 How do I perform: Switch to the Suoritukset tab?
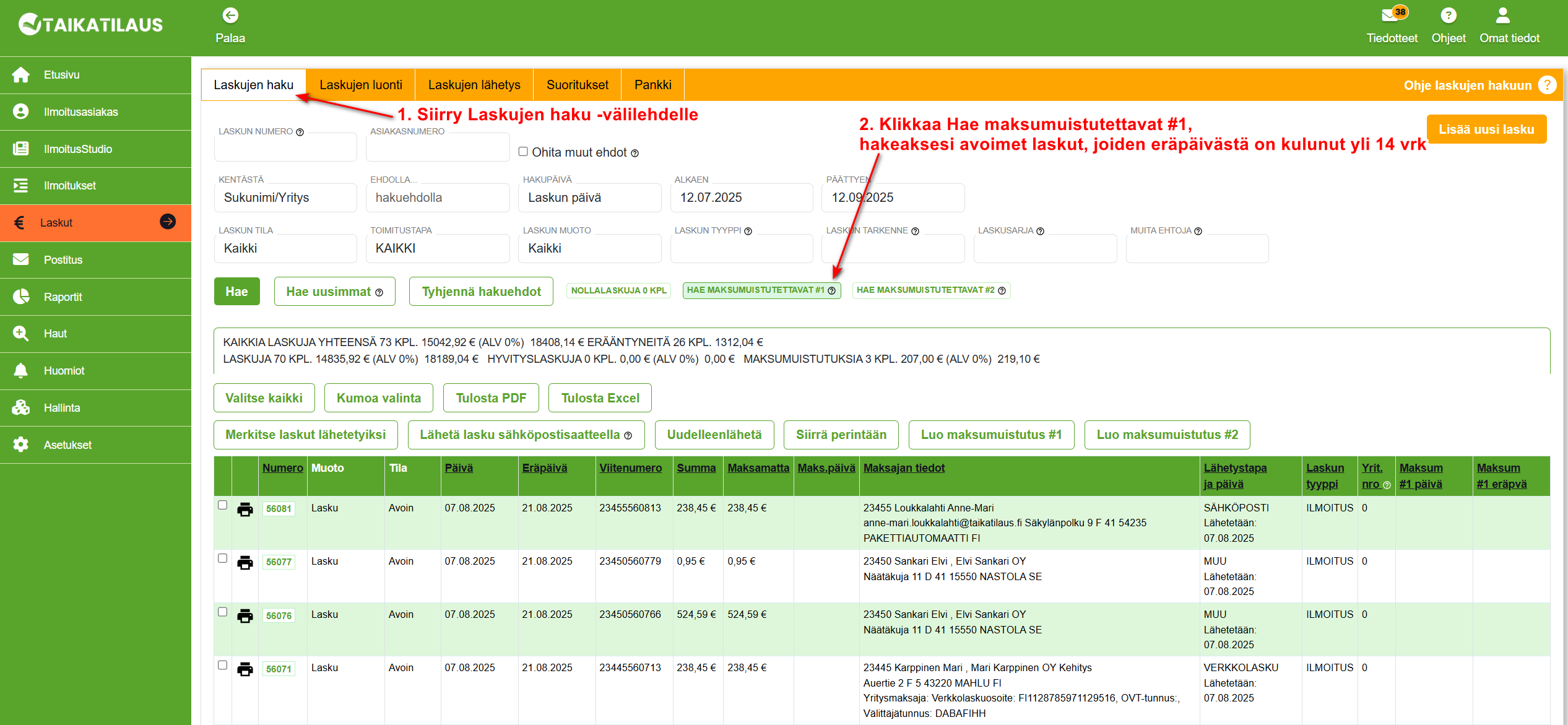click(577, 85)
